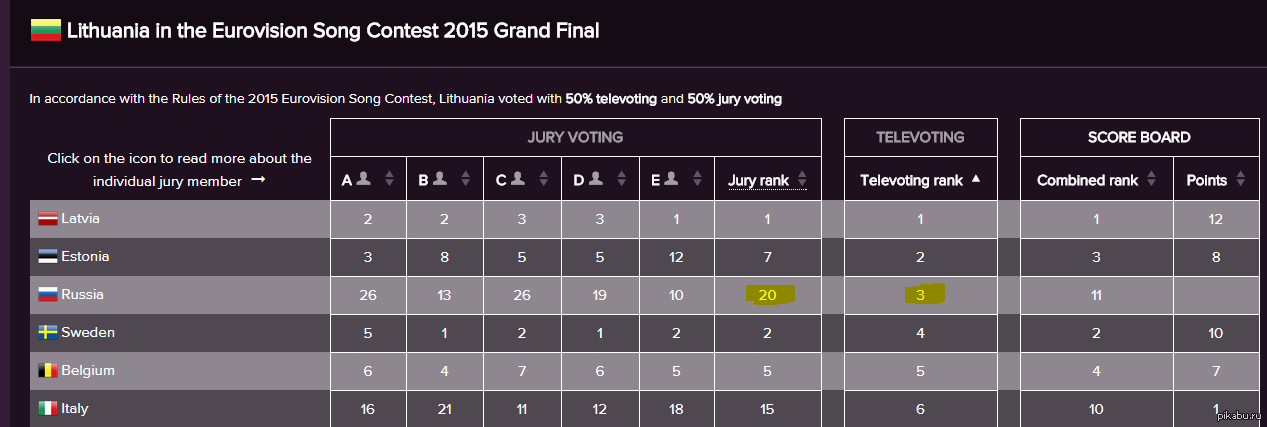Open jury member B profile icon
Viewport: 1267px width, 427px height.
coord(441,179)
